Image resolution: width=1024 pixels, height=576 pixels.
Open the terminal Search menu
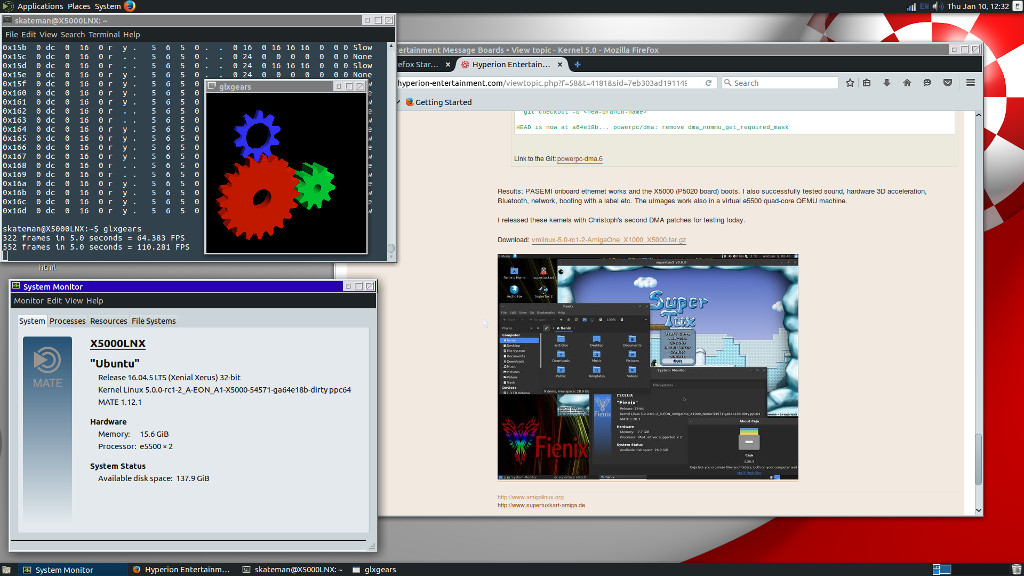pyautogui.click(x=72, y=35)
